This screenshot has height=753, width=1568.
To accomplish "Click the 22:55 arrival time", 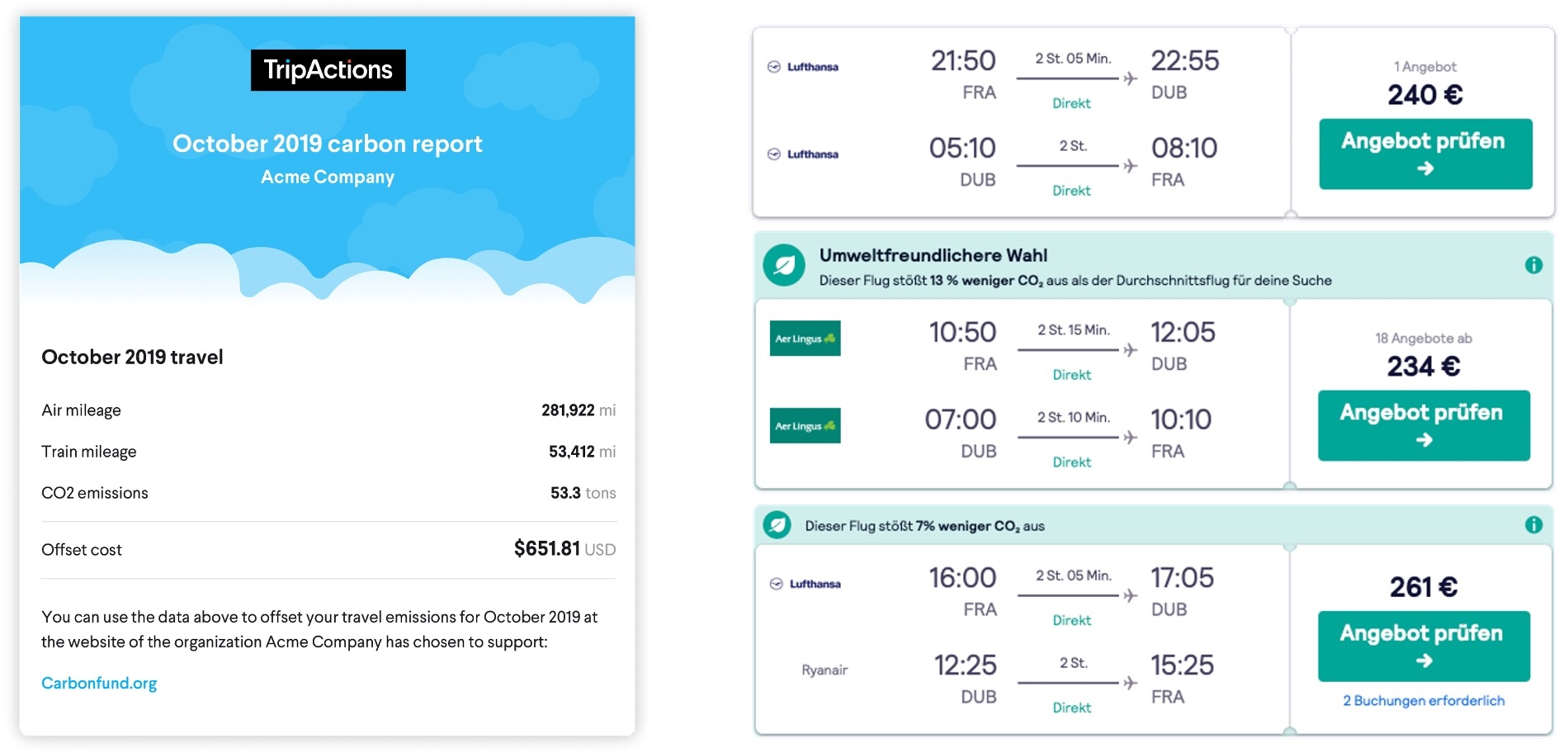I will (1185, 61).
